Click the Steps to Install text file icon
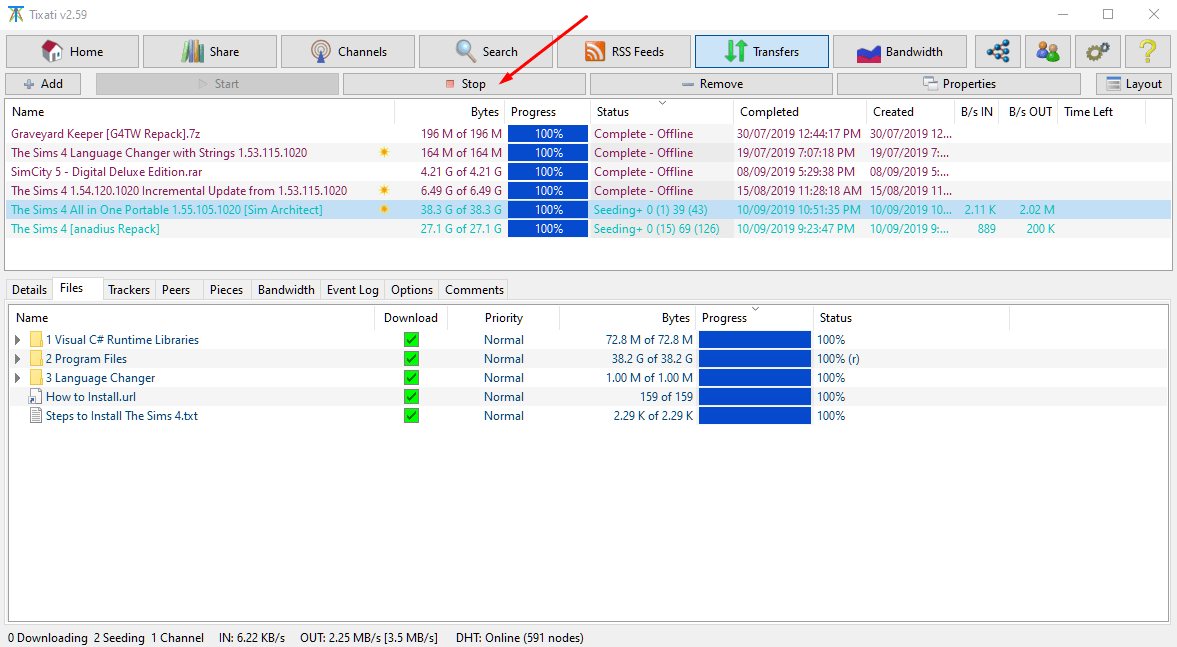The width and height of the screenshot is (1177, 647). (35, 415)
